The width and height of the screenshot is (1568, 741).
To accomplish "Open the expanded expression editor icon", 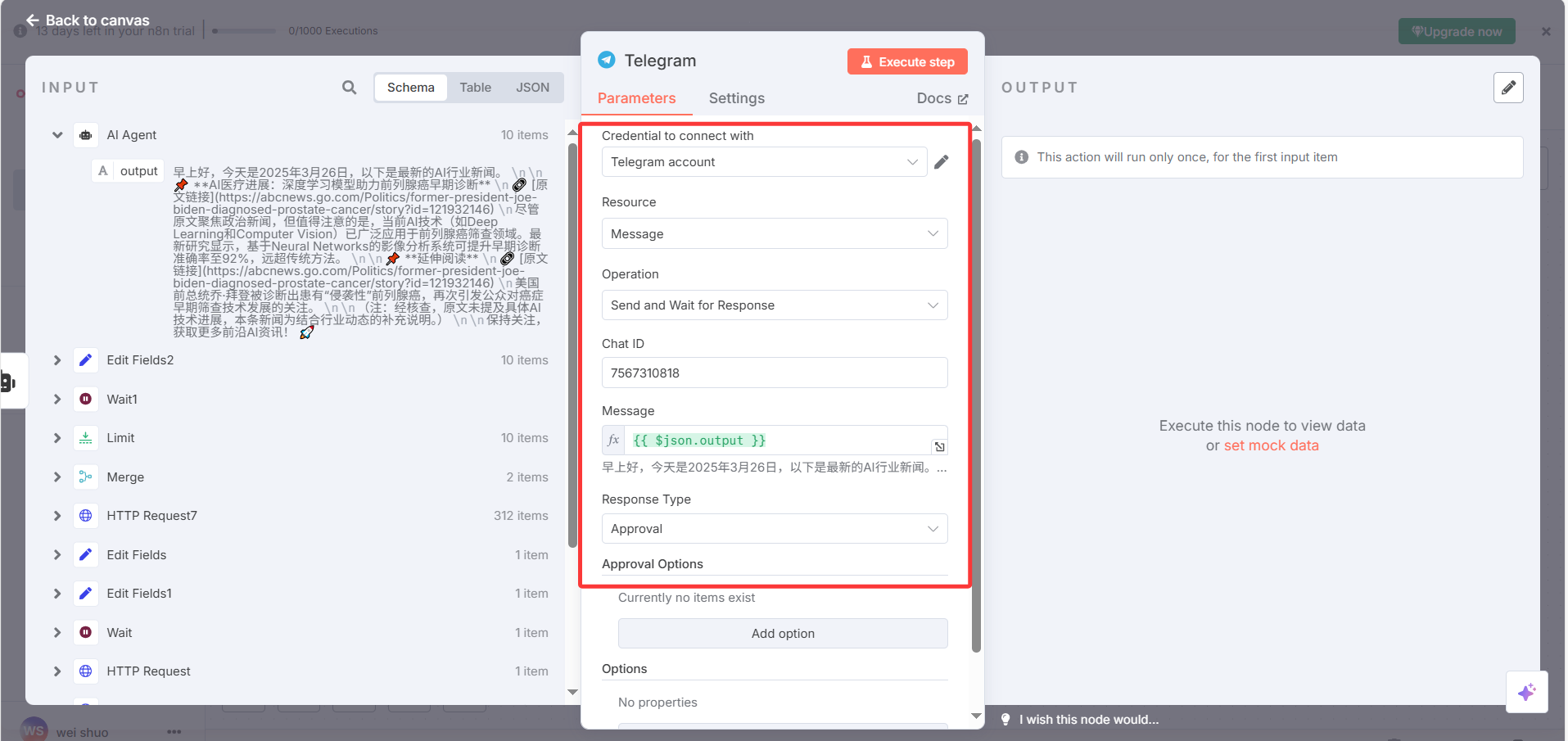I will click(939, 446).
